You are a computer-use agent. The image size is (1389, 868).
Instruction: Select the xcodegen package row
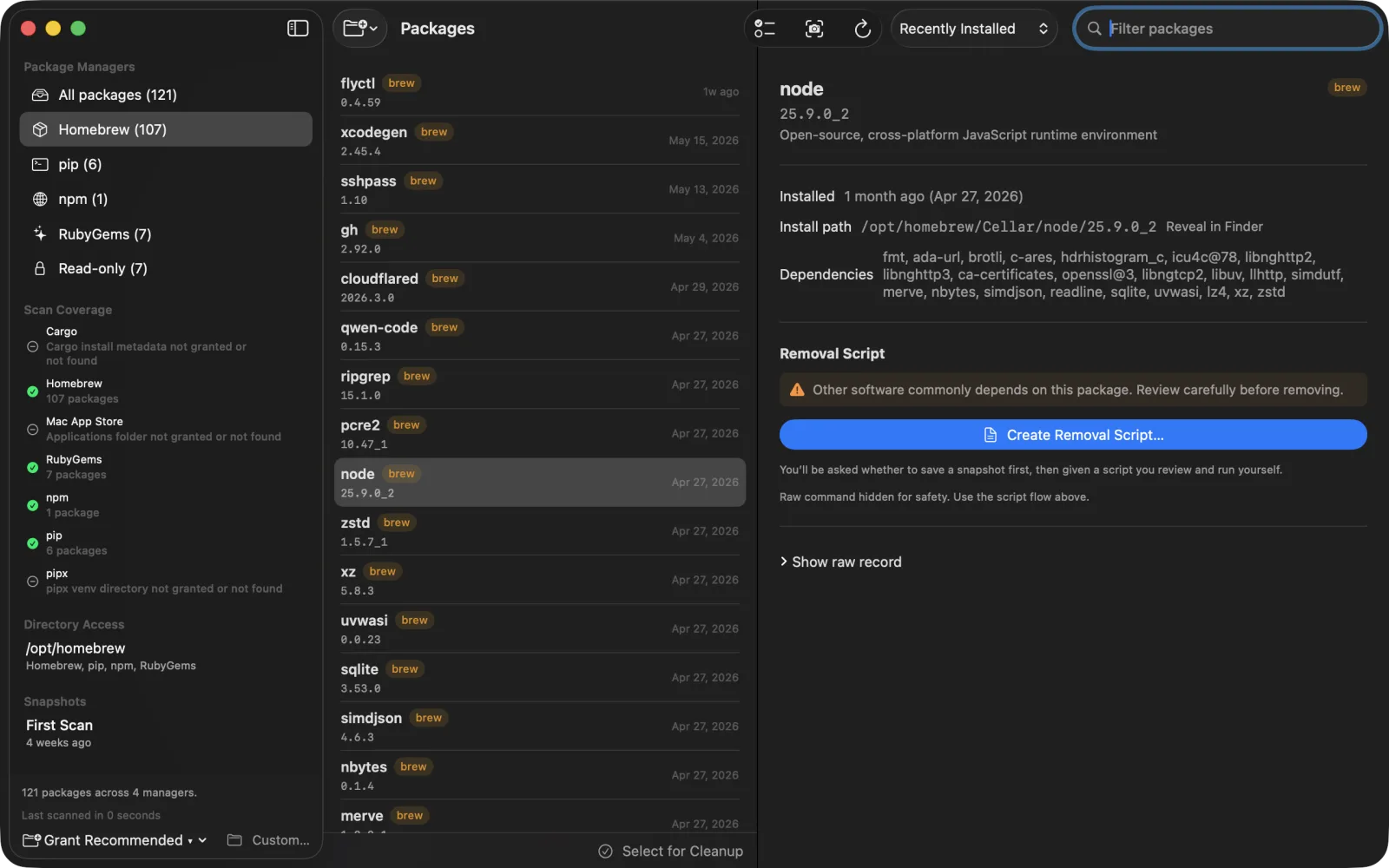click(540, 141)
